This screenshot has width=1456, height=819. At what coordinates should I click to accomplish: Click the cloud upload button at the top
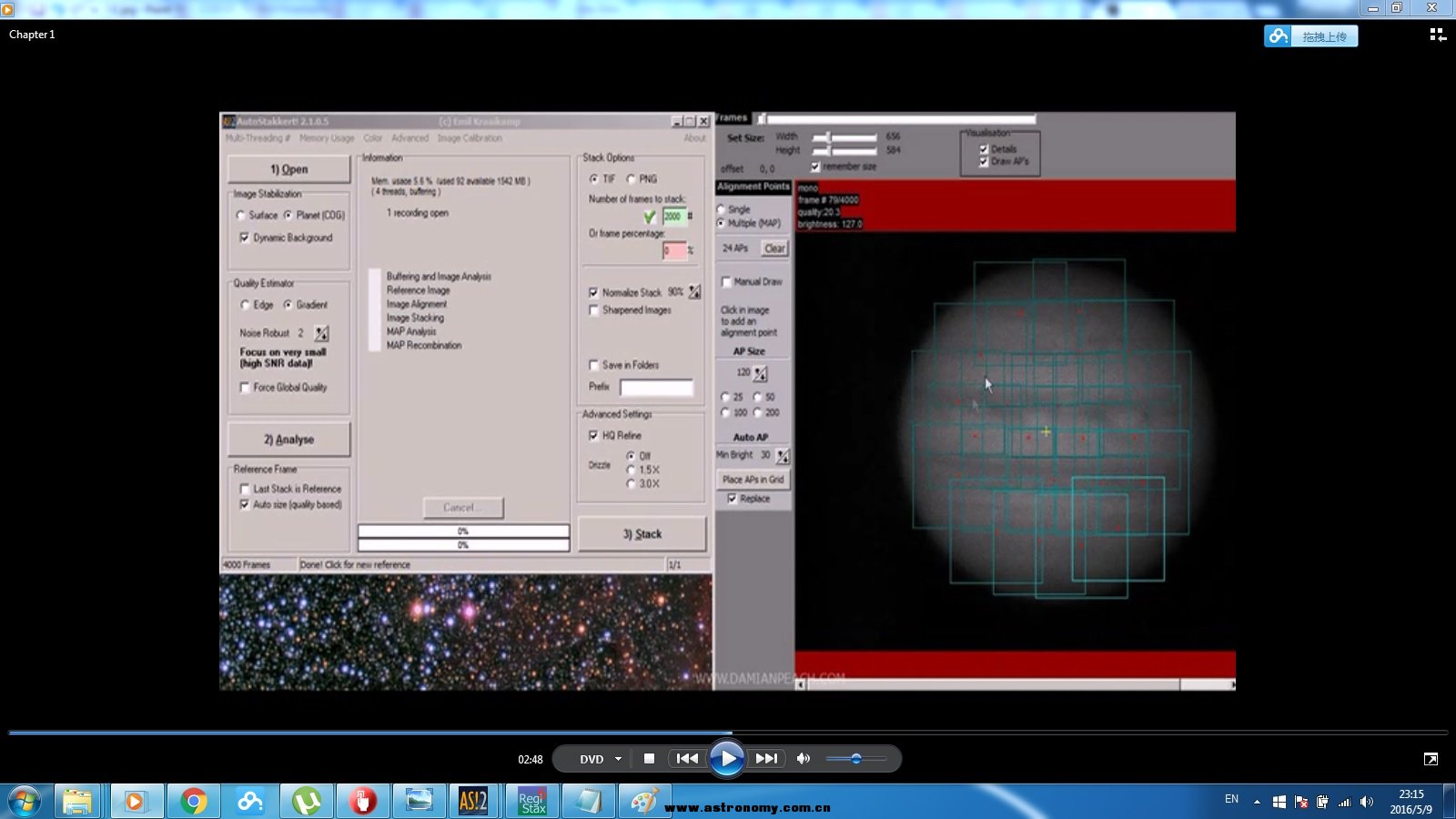[1310, 36]
